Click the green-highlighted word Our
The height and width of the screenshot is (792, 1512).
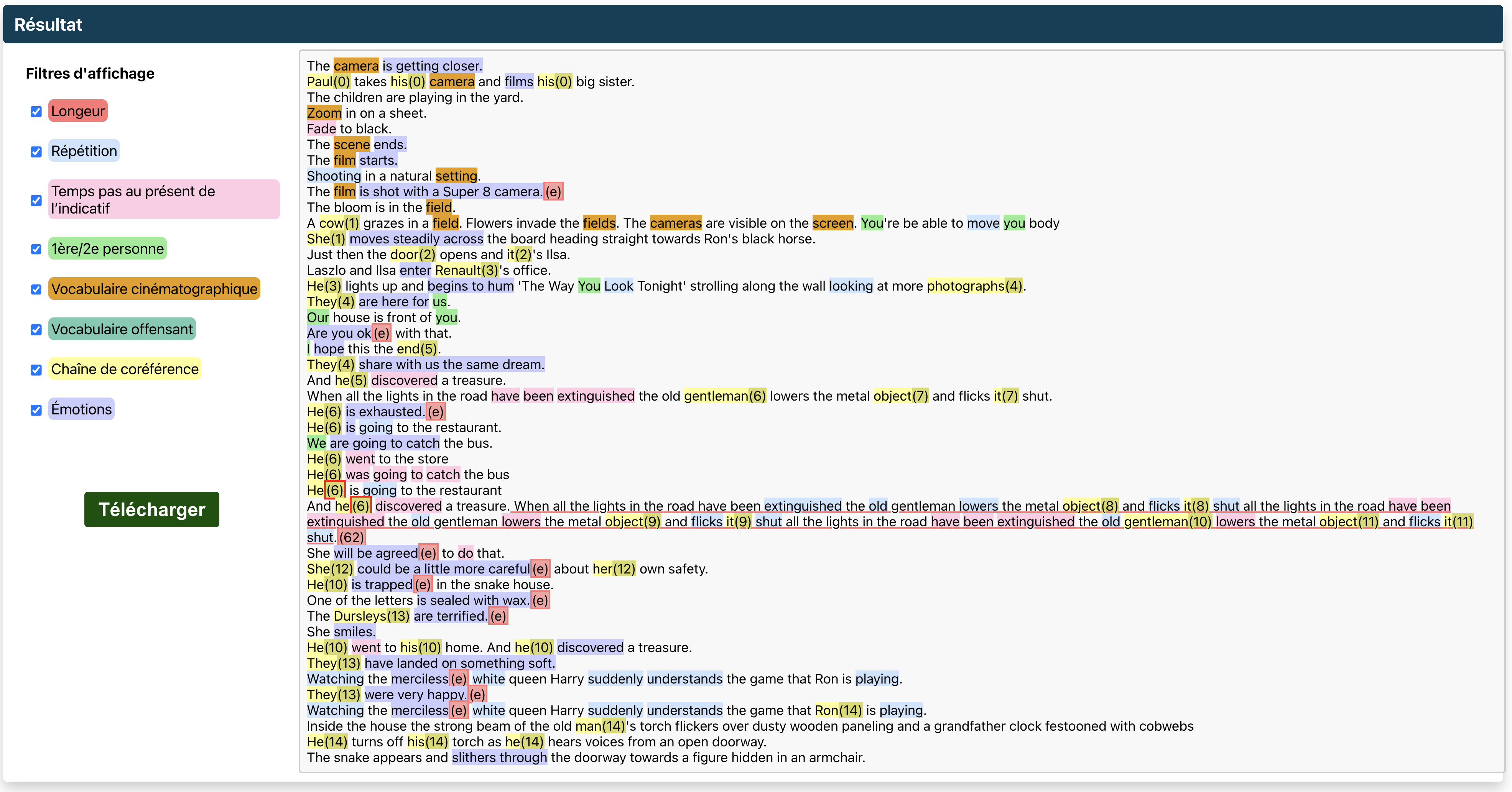tap(318, 317)
